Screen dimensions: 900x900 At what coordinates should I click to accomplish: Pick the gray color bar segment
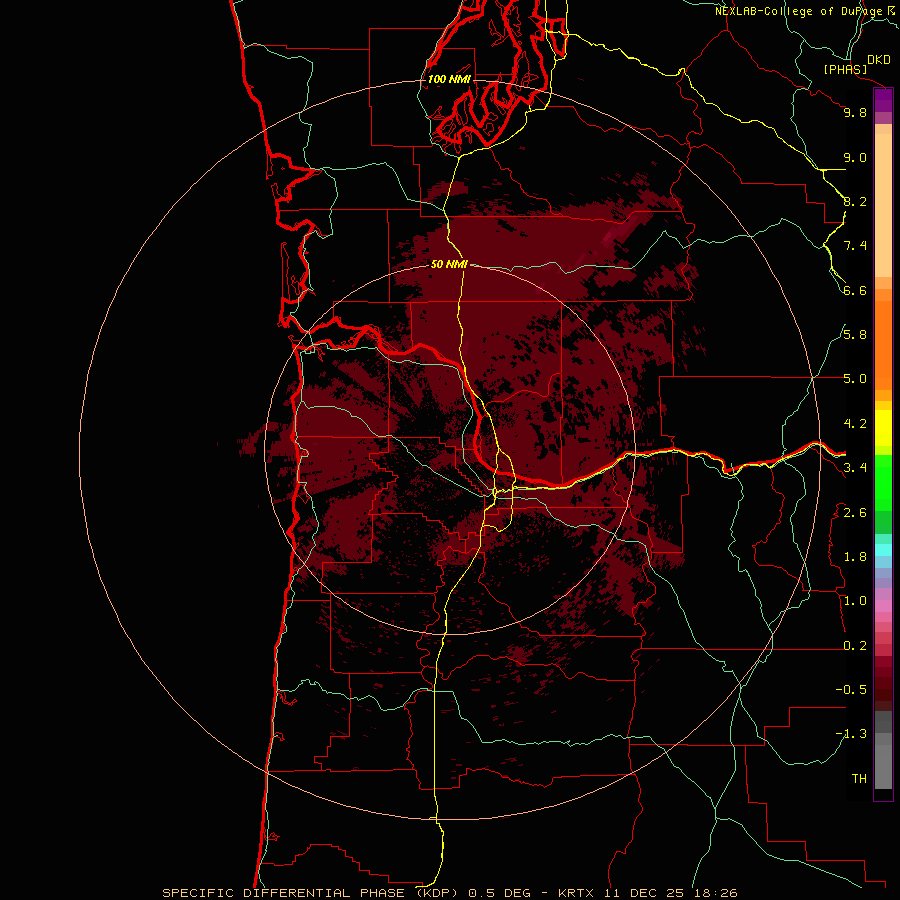883,767
